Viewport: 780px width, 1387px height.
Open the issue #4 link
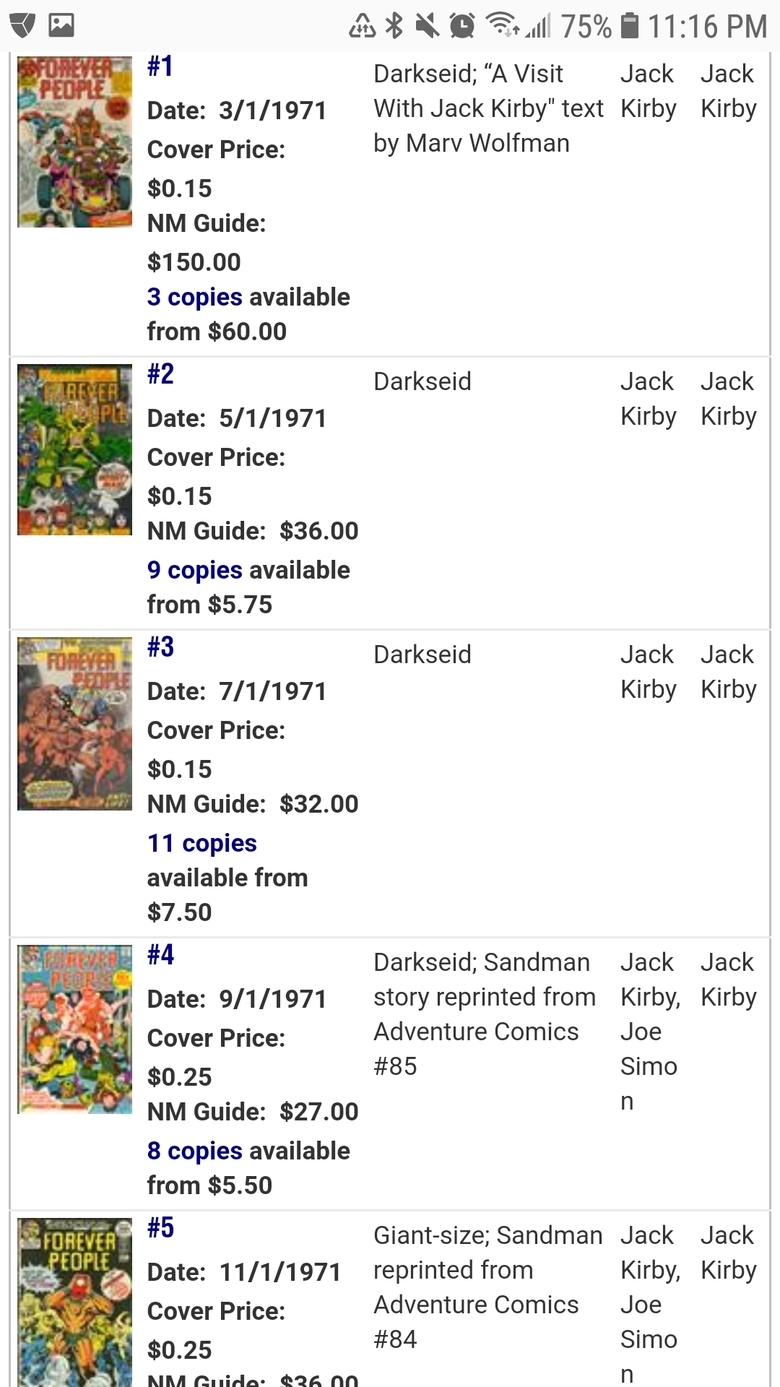coord(160,956)
